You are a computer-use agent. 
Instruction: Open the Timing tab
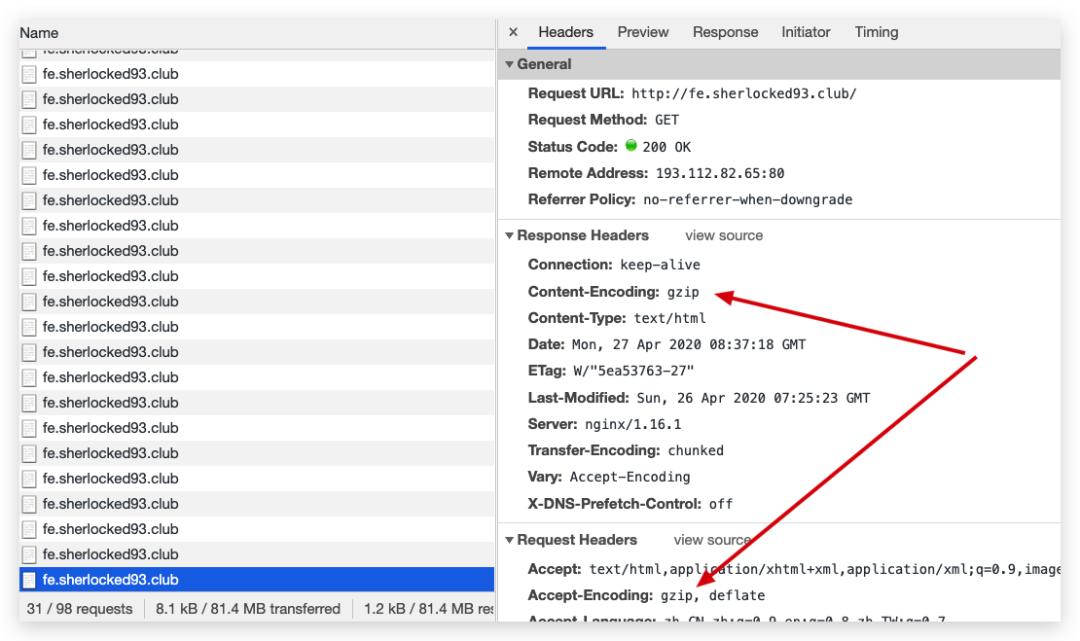point(876,32)
